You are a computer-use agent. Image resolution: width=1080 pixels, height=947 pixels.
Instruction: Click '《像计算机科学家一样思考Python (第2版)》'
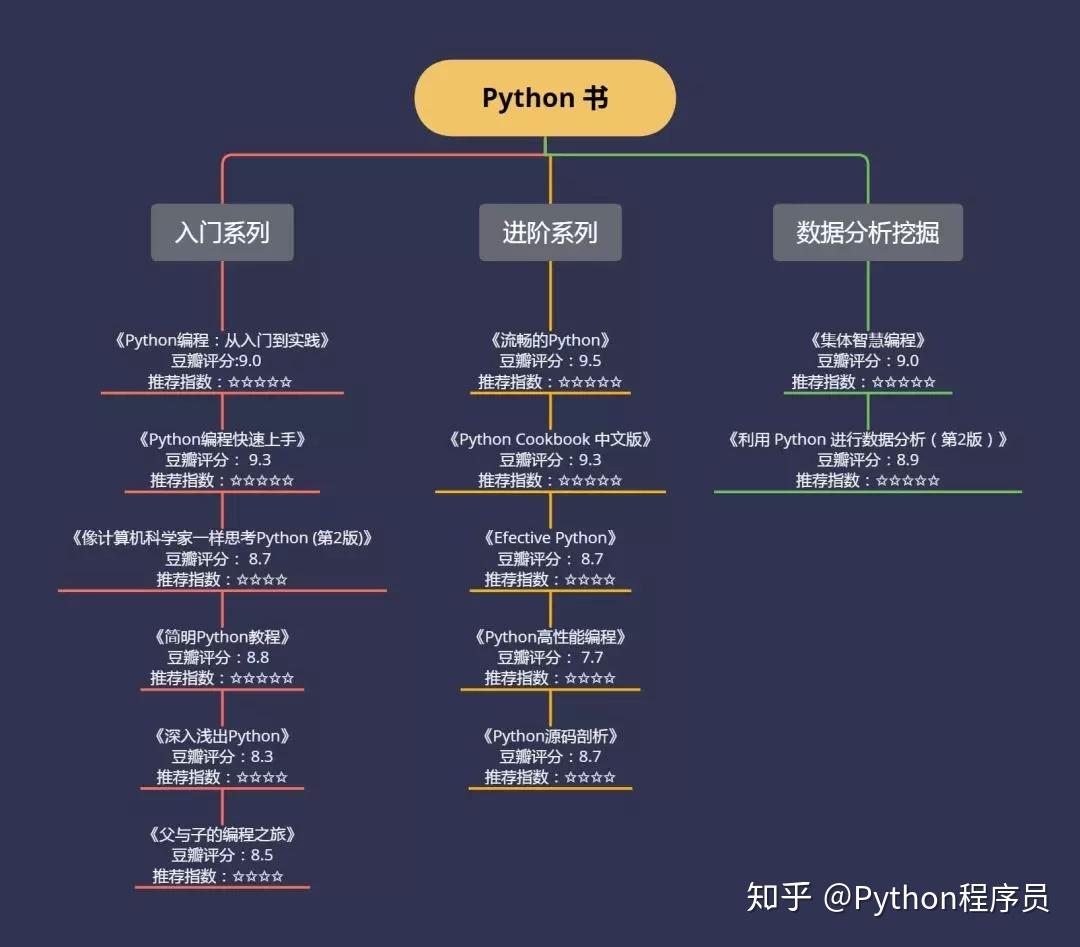click(x=222, y=538)
